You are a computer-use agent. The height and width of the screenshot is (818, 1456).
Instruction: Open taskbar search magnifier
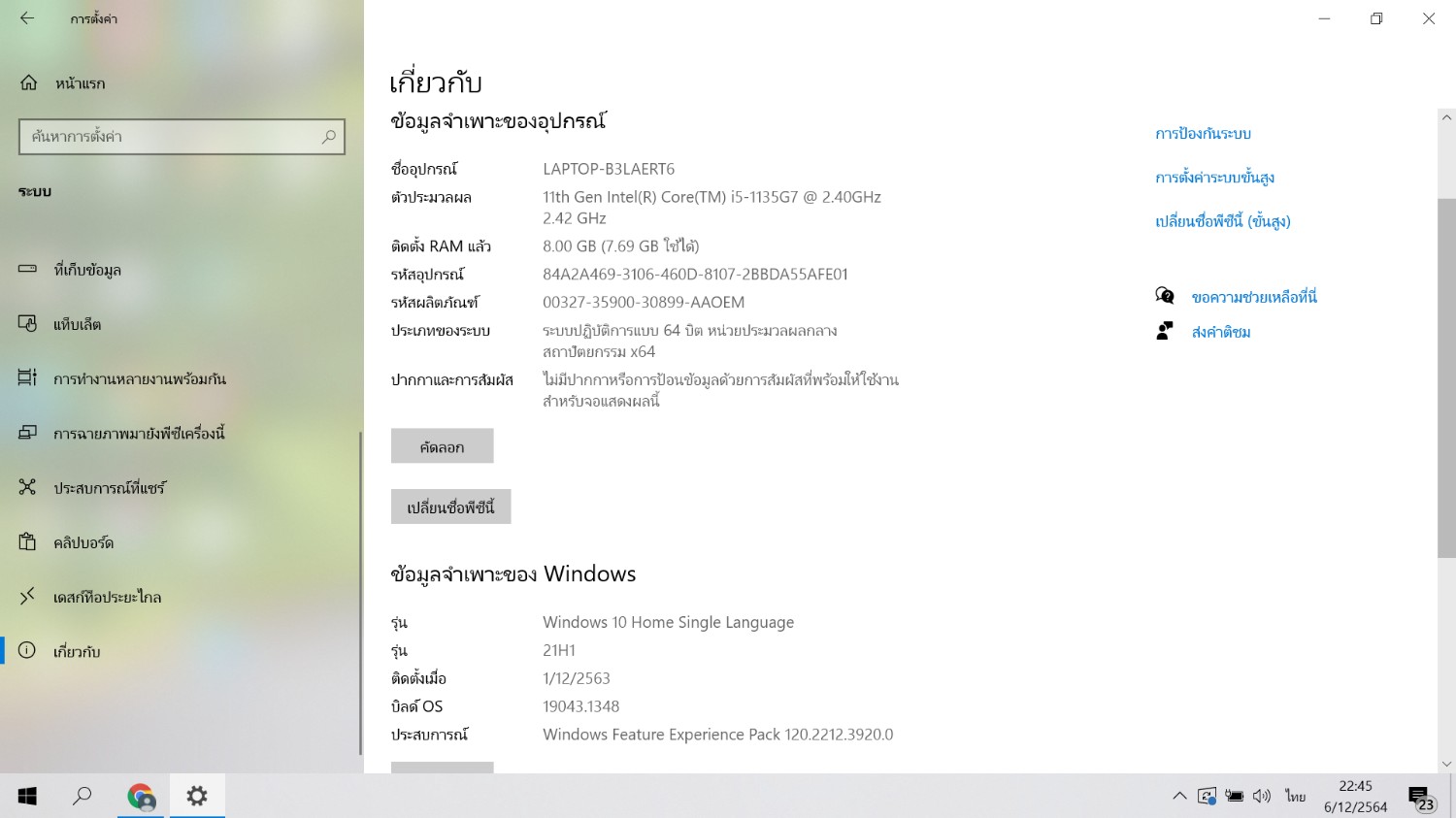point(83,796)
